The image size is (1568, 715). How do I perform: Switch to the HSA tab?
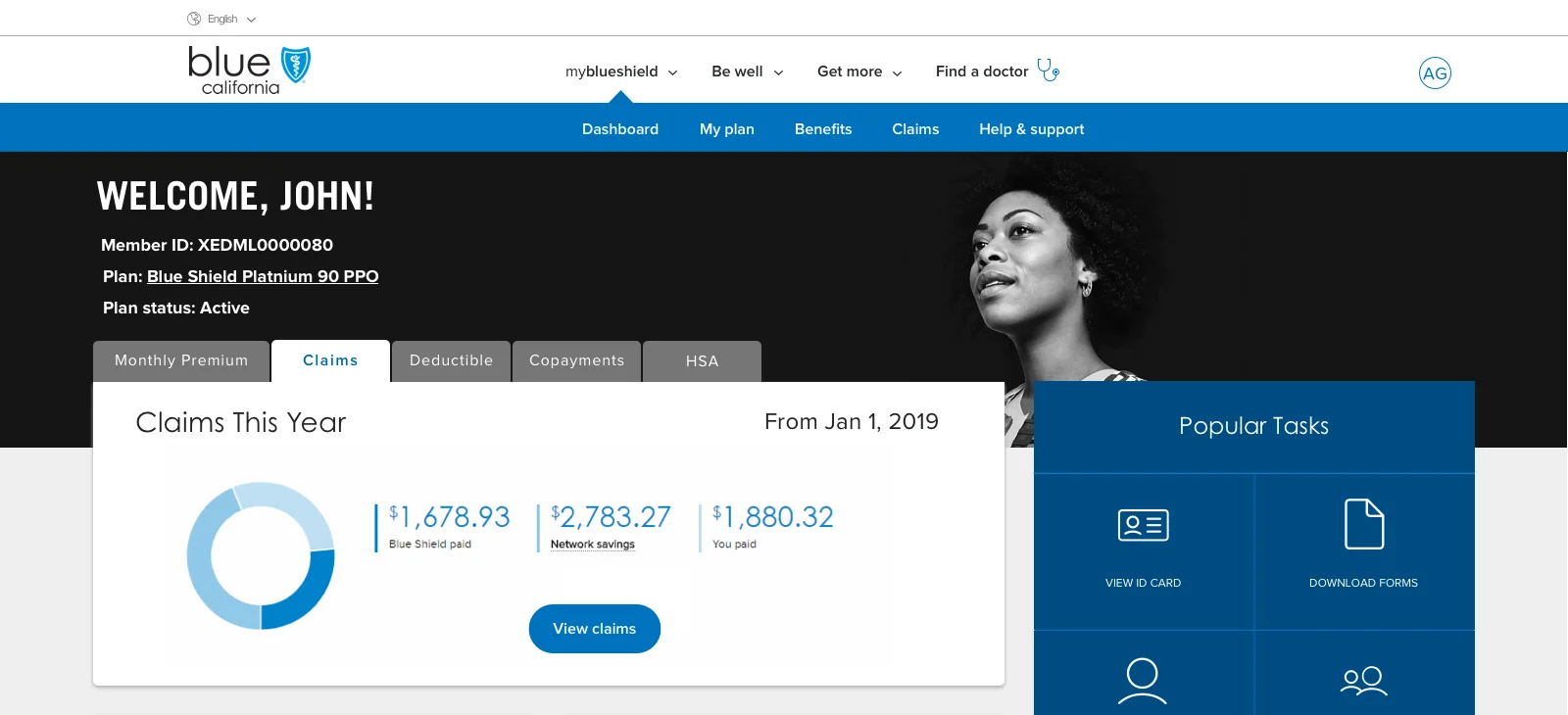pos(702,361)
